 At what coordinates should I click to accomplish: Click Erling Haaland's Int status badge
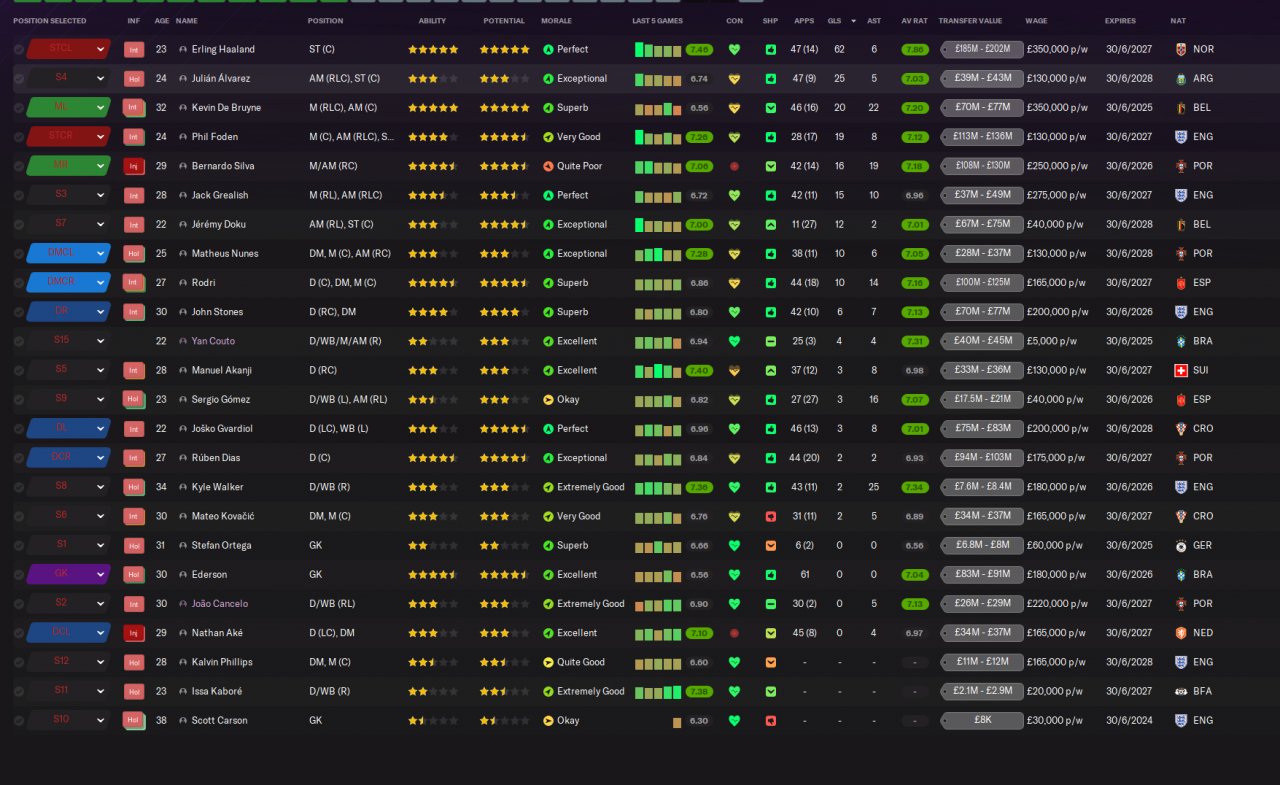coord(134,49)
